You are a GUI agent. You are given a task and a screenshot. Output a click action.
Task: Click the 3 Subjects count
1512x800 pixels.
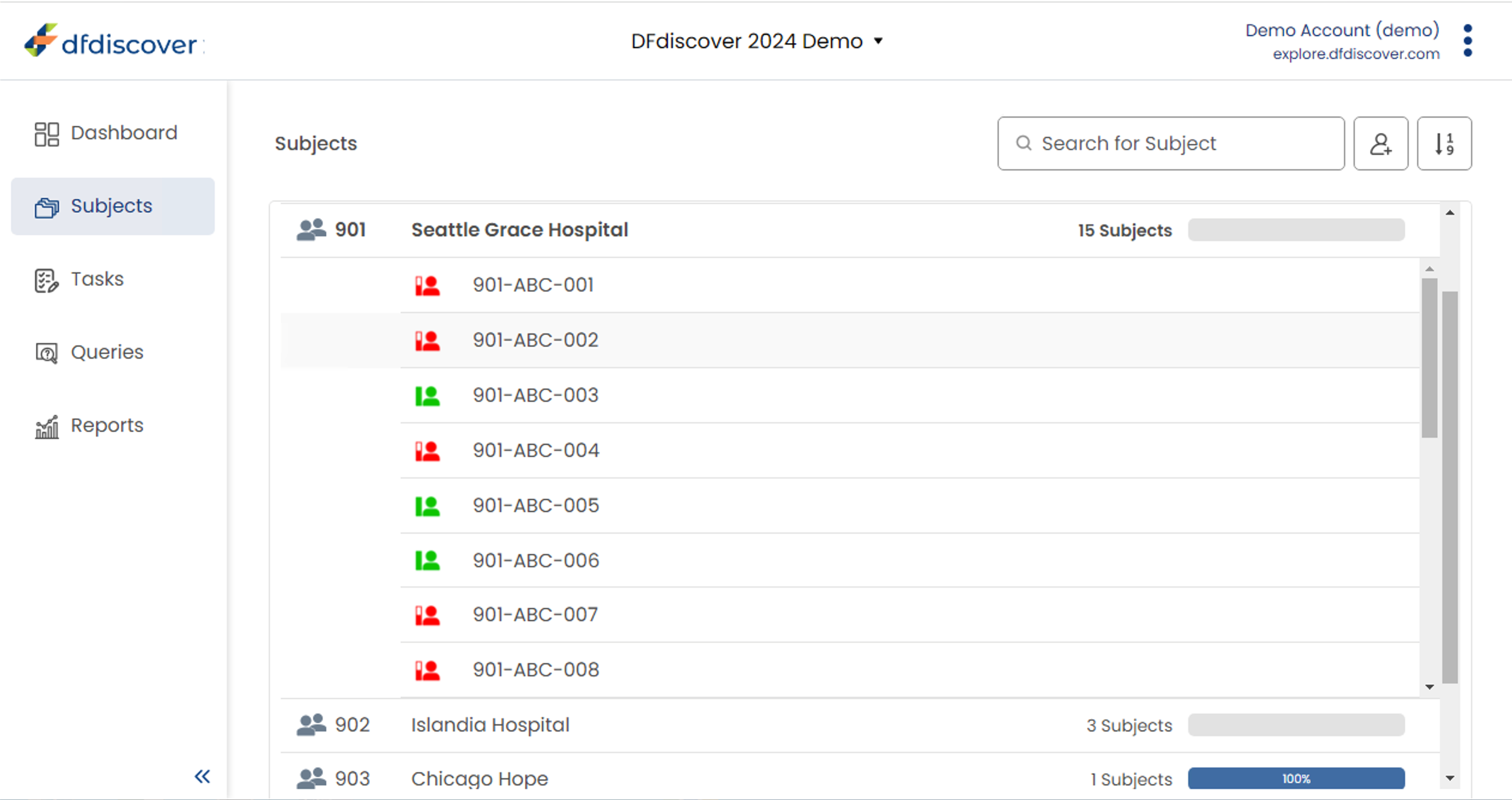click(1129, 726)
